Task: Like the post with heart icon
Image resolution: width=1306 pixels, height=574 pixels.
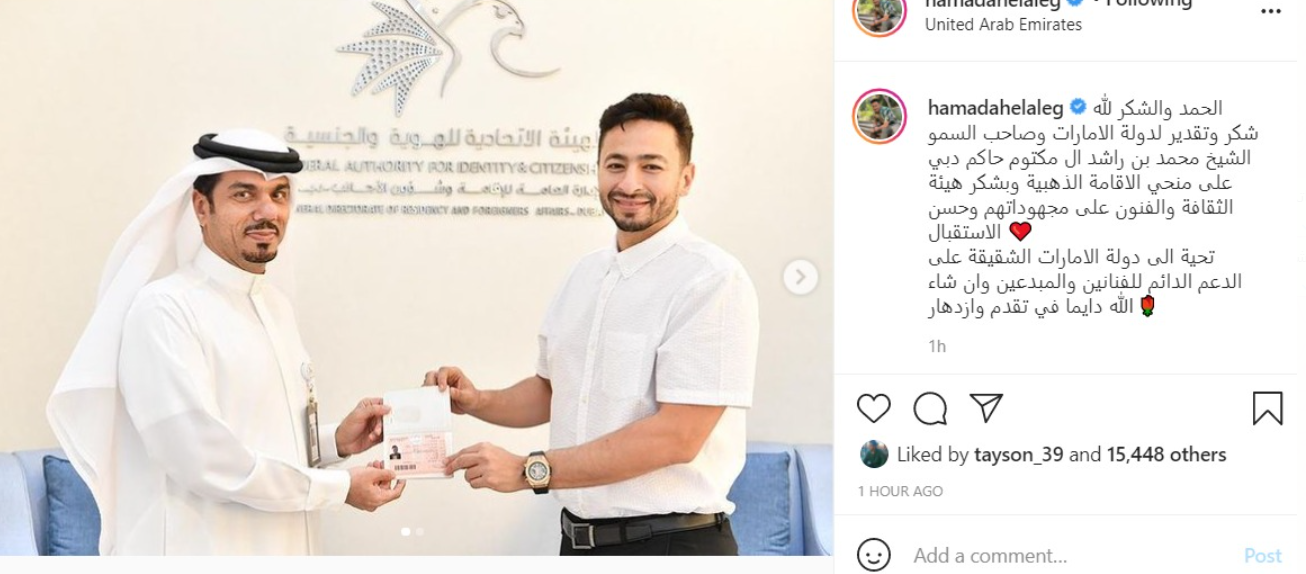Action: coord(874,408)
